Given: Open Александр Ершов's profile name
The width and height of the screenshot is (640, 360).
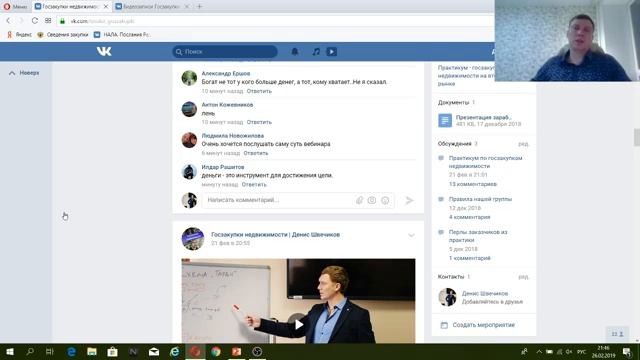Looking at the screenshot, I should pos(226,73).
